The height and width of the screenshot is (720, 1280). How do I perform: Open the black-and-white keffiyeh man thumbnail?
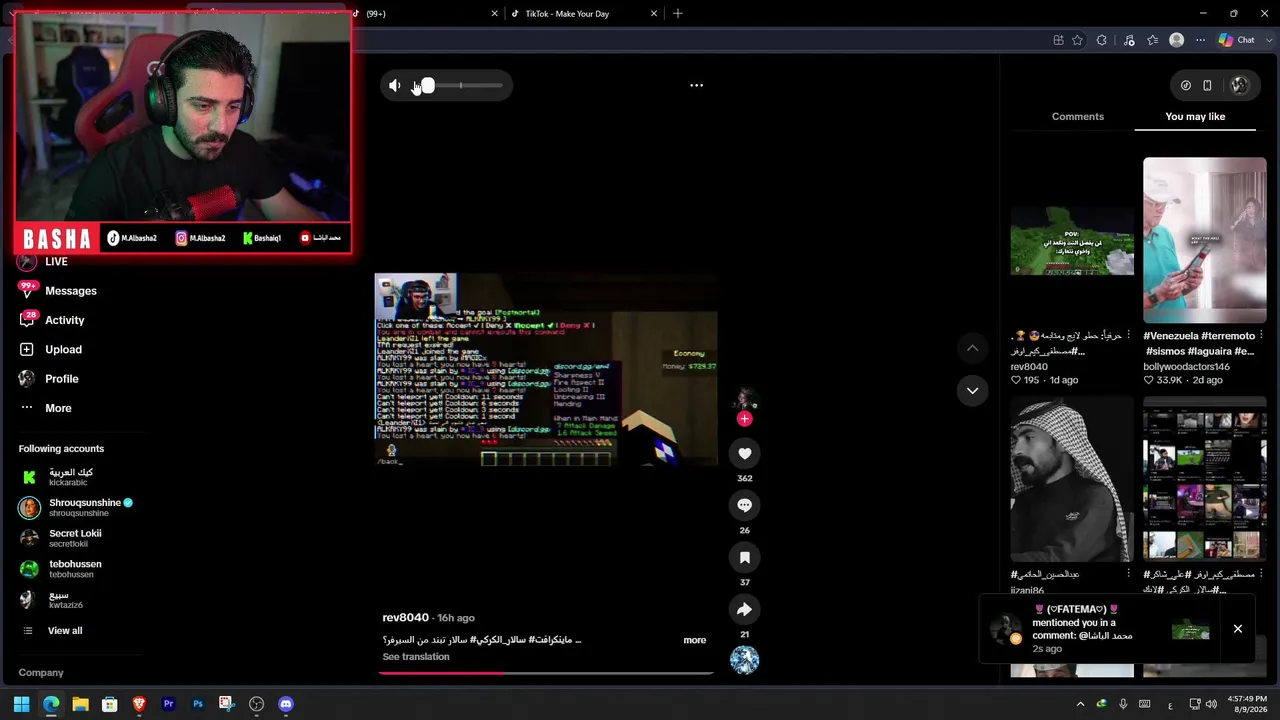[1072, 480]
